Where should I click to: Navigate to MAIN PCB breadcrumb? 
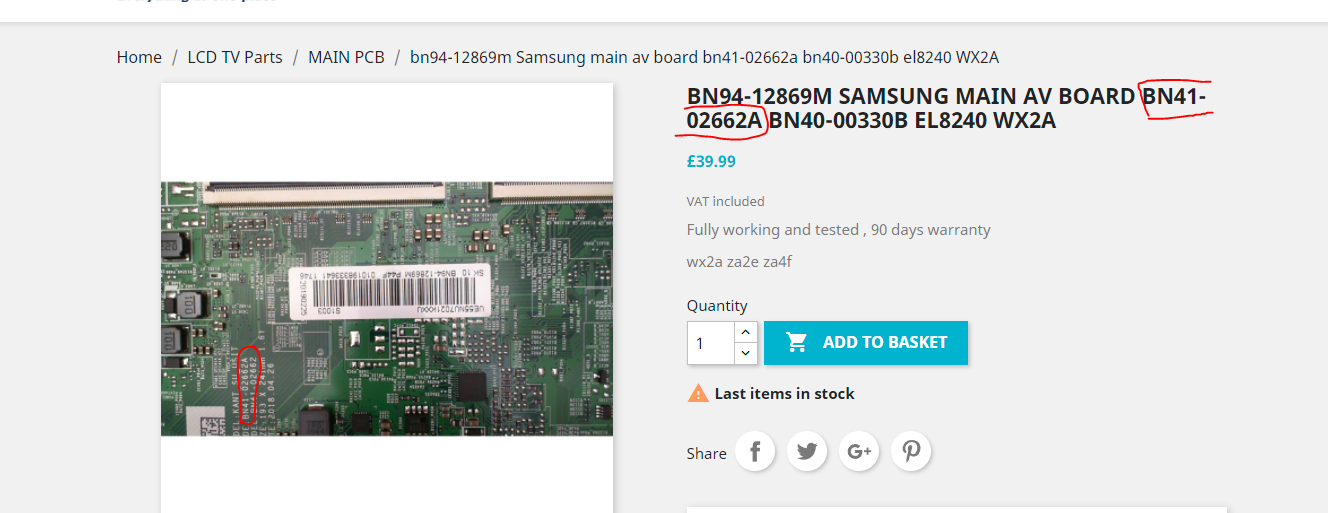click(x=346, y=57)
